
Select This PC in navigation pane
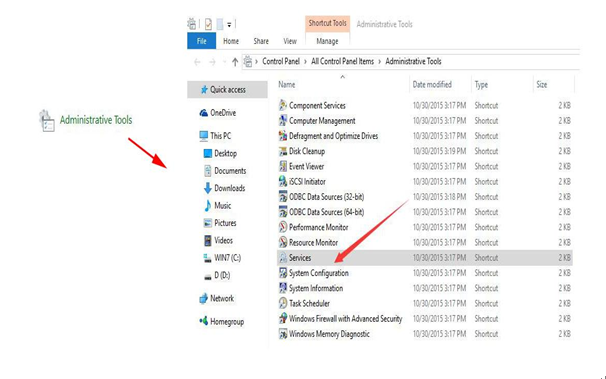click(220, 136)
